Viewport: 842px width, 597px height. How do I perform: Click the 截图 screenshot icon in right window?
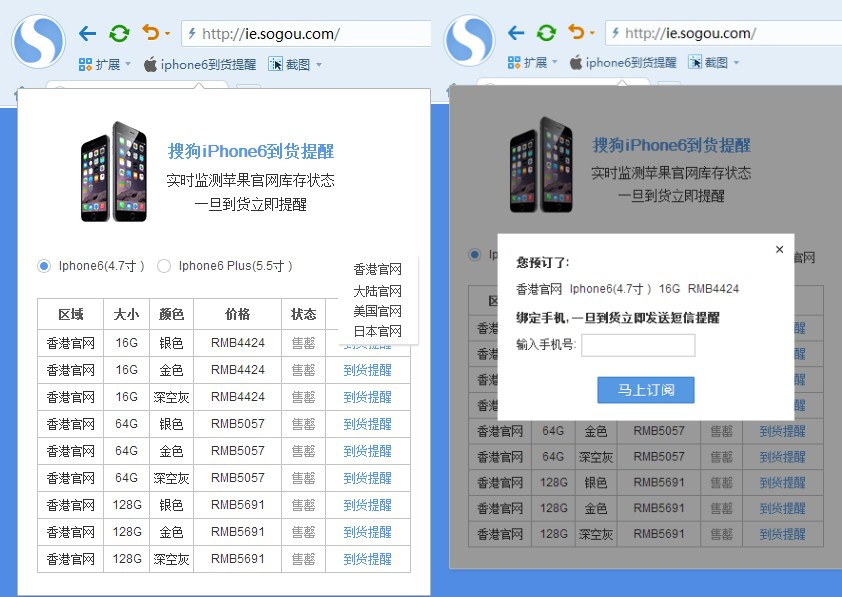[x=695, y=63]
